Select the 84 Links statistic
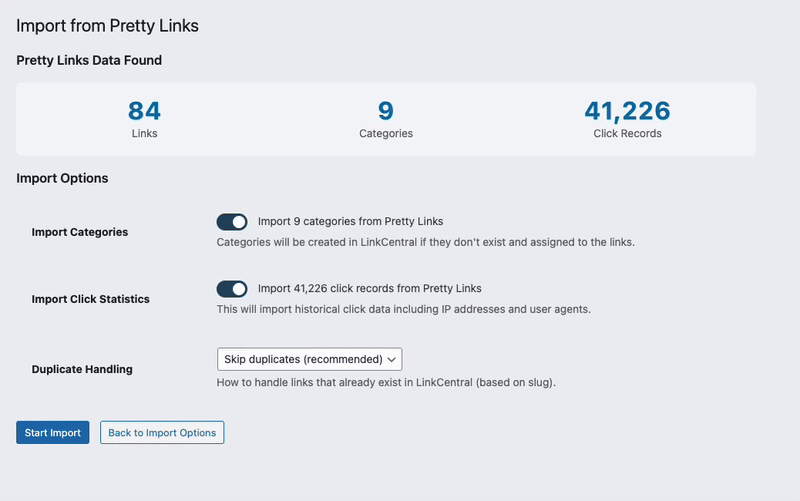Image resolution: width=800 pixels, height=501 pixels. pos(144,111)
